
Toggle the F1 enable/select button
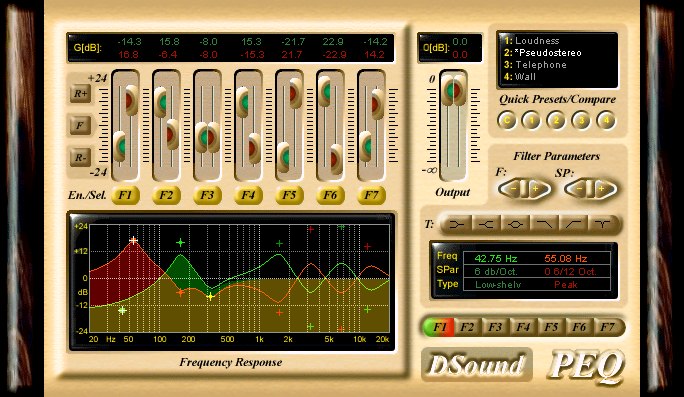click(x=126, y=195)
